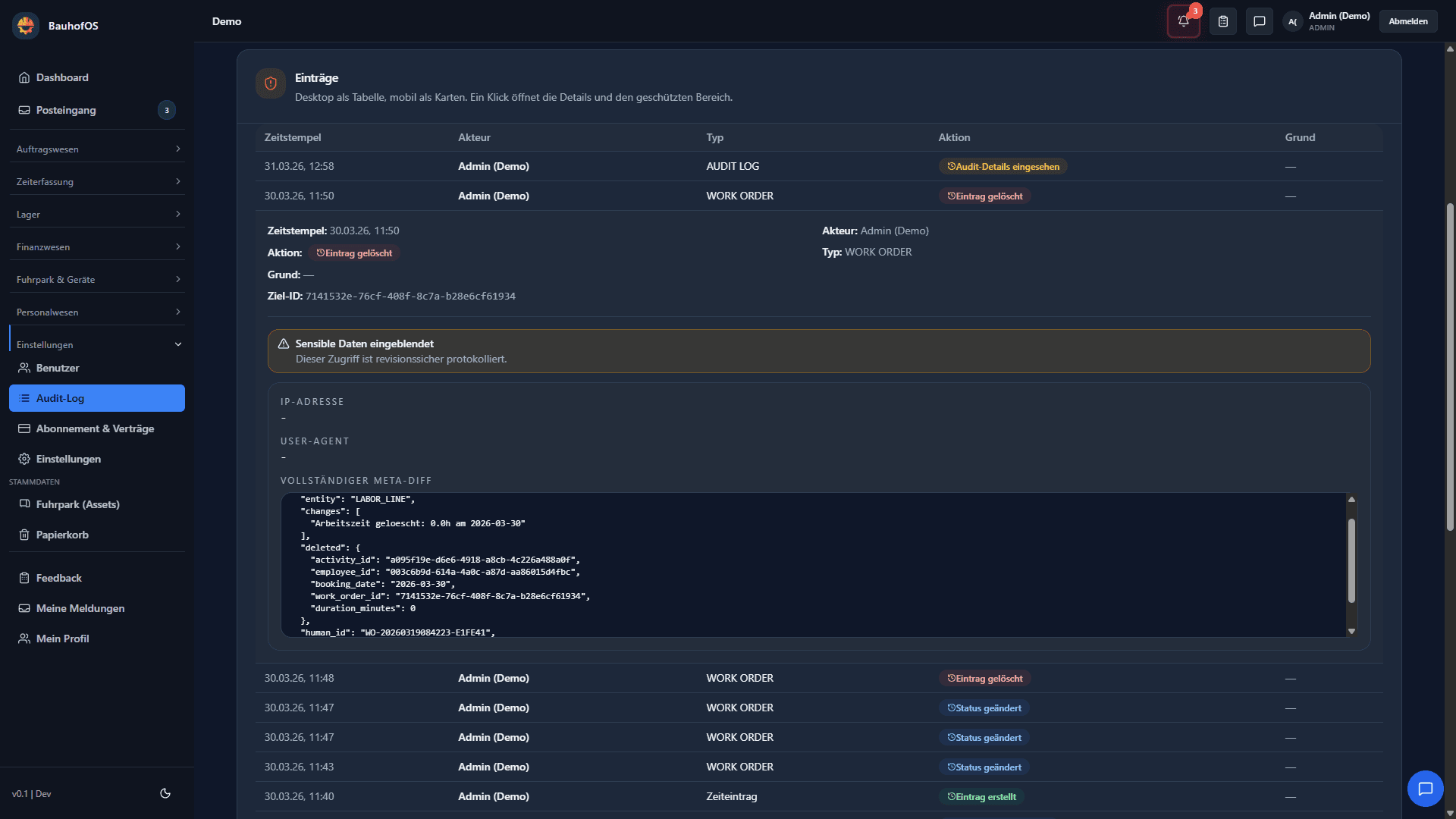Viewport: 1456px width, 819px height.
Task: Open the clipboard icon in the header
Action: tap(1222, 21)
